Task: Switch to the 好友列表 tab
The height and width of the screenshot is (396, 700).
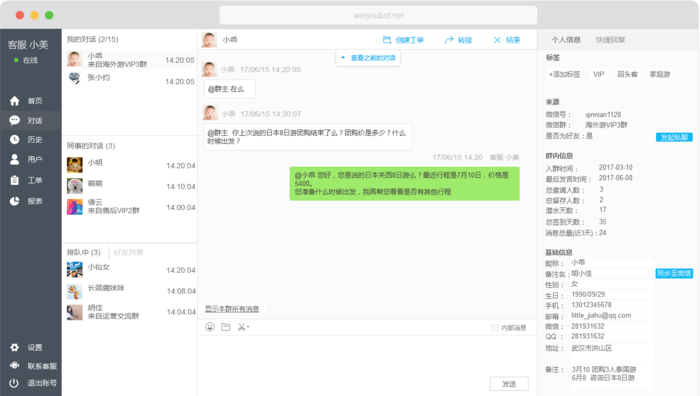Action: 128,253
